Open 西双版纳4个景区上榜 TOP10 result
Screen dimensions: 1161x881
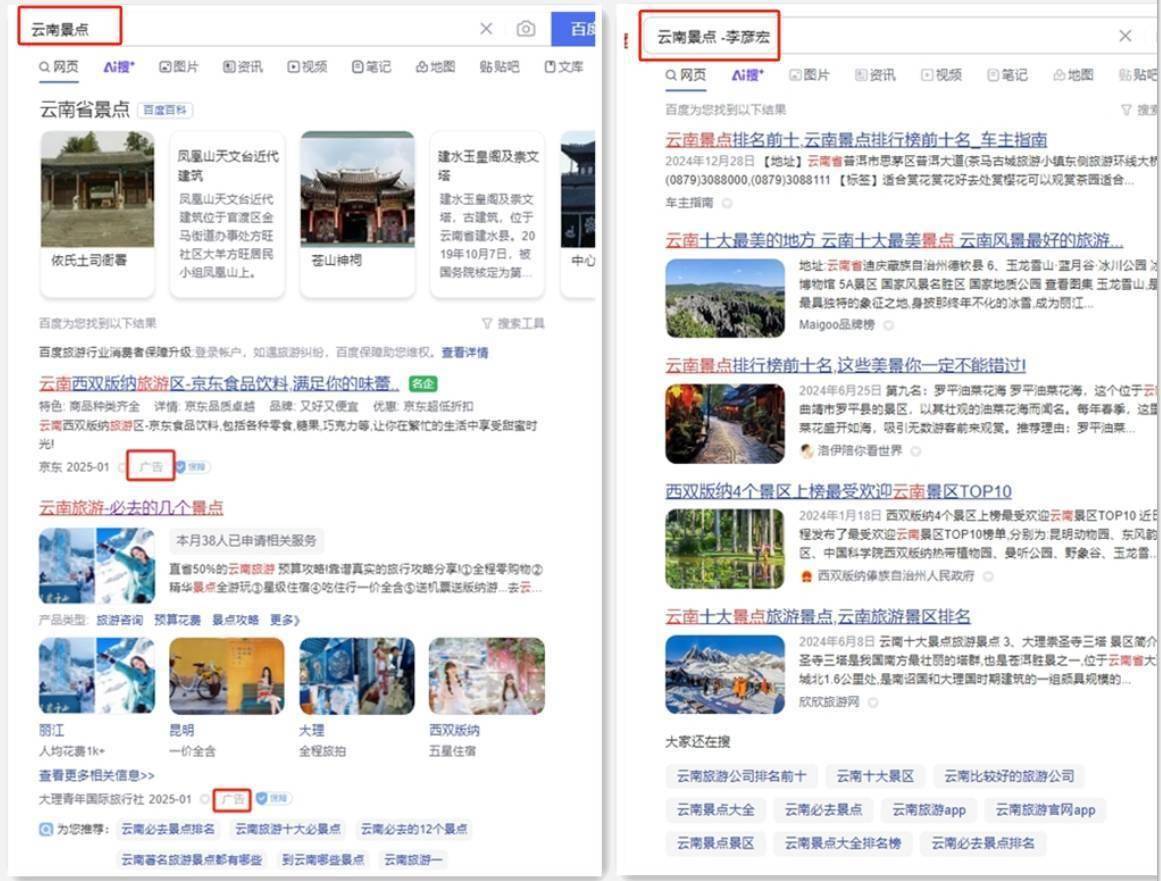click(x=838, y=491)
